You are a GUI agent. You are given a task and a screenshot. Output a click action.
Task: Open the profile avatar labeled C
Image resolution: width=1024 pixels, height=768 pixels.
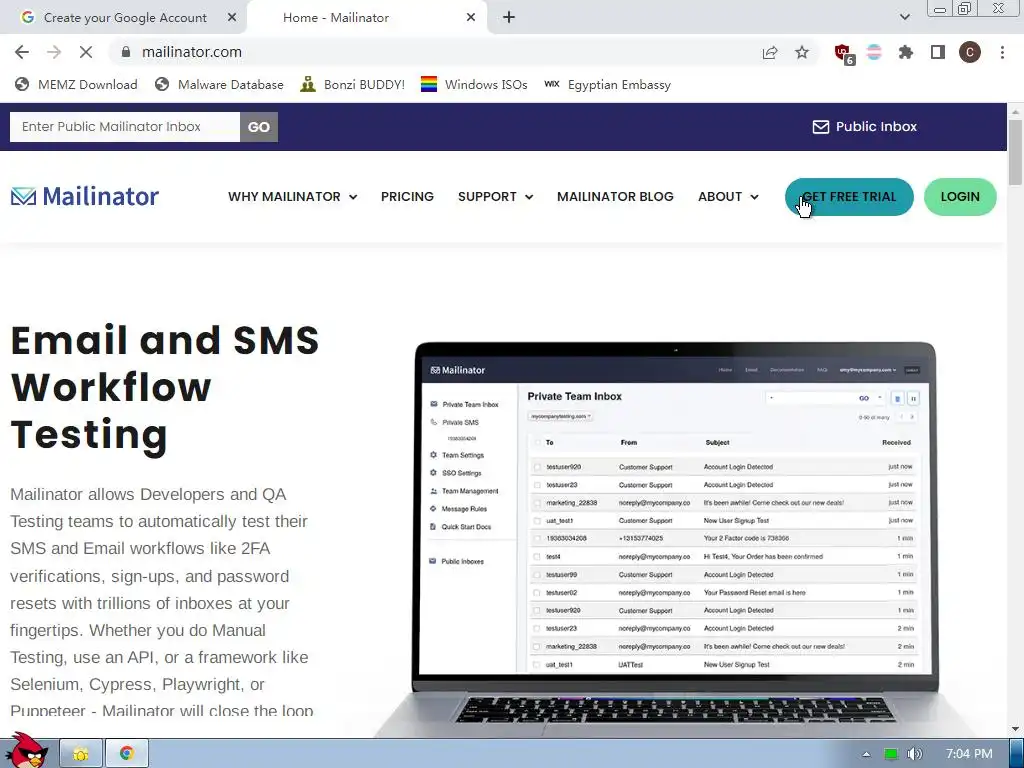point(970,52)
